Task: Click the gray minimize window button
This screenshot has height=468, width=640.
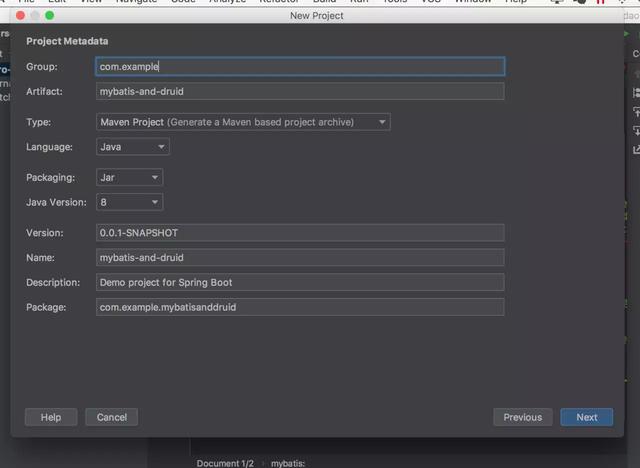Action: point(35,16)
